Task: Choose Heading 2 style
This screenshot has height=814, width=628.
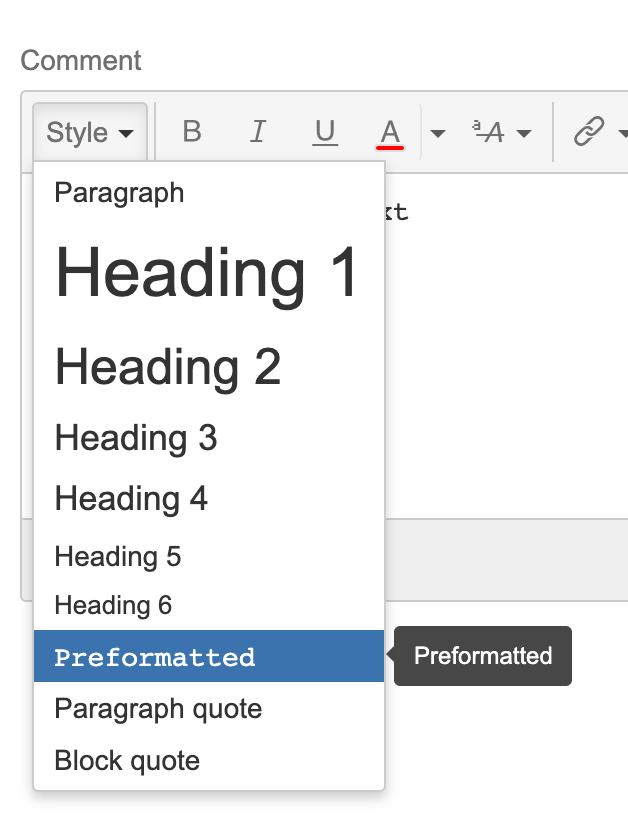Action: 209,367
